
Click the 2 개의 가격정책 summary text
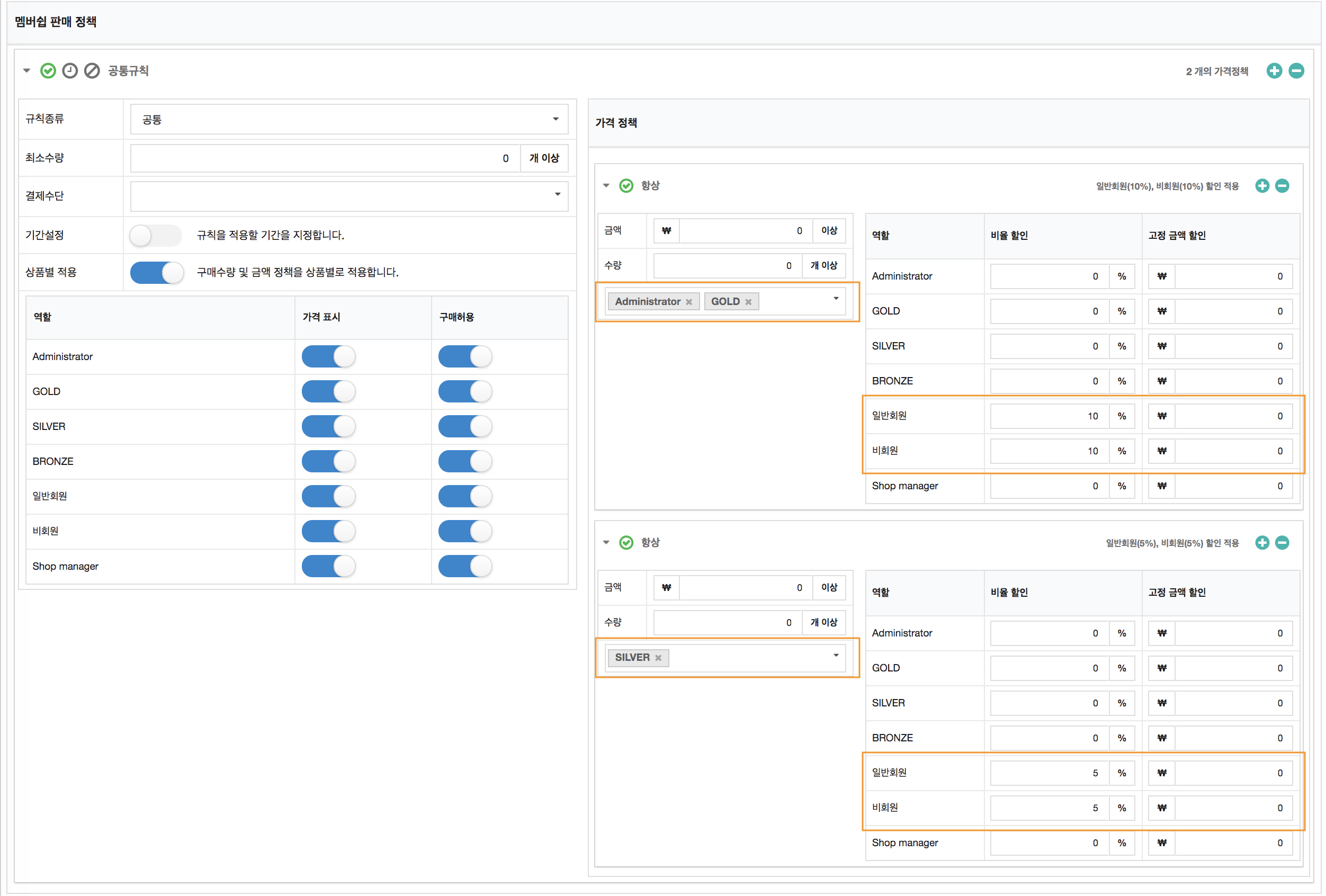[1217, 71]
